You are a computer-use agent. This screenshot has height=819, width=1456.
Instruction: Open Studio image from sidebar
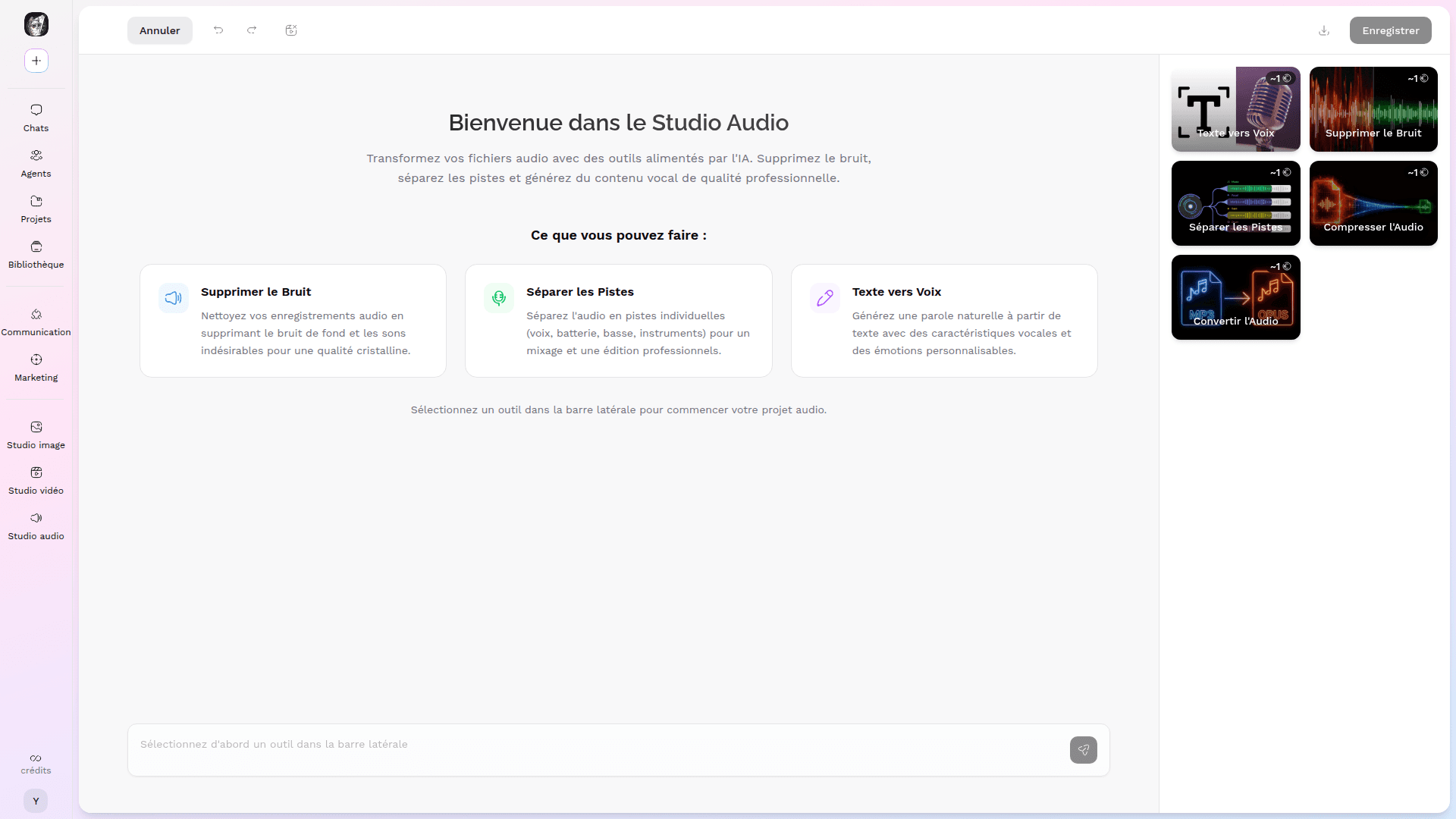[x=36, y=435]
